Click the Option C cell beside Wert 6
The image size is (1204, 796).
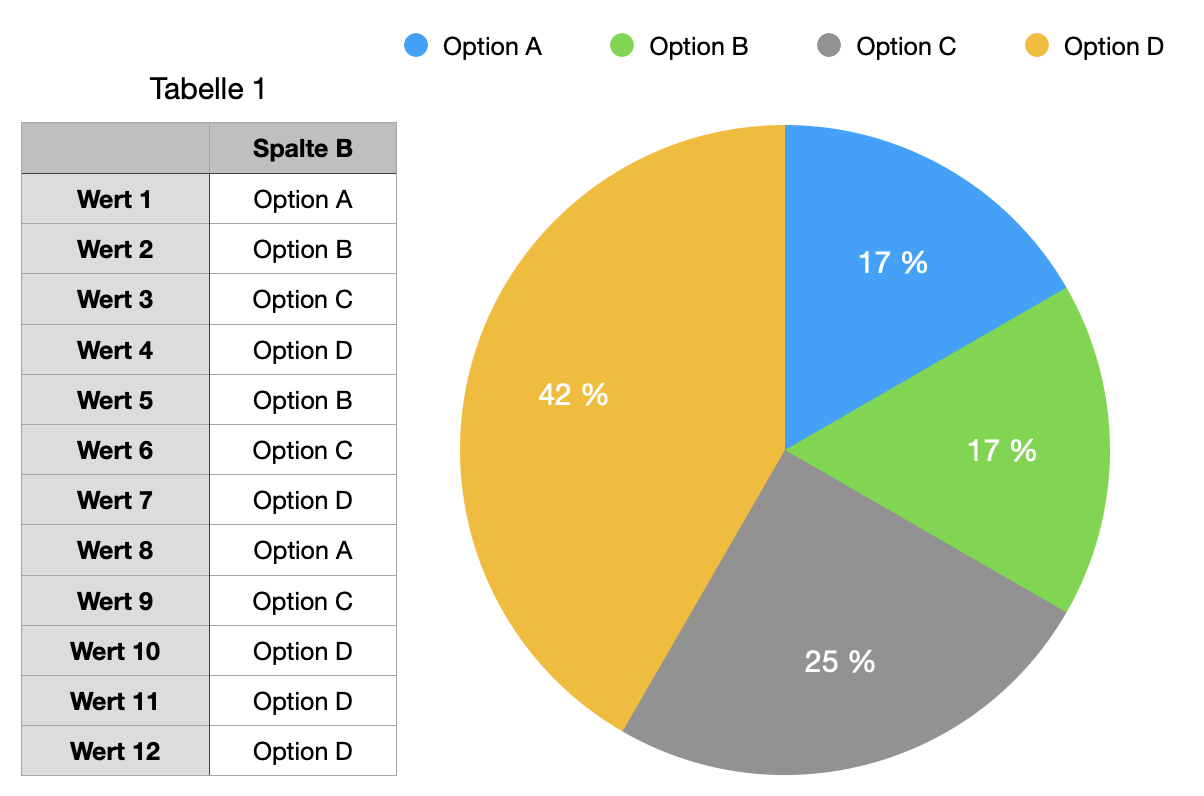[x=303, y=450]
